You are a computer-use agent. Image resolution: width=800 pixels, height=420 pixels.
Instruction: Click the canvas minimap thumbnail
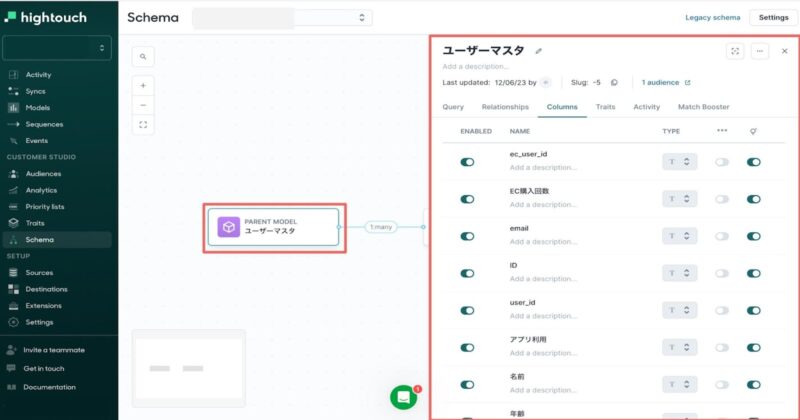189,368
